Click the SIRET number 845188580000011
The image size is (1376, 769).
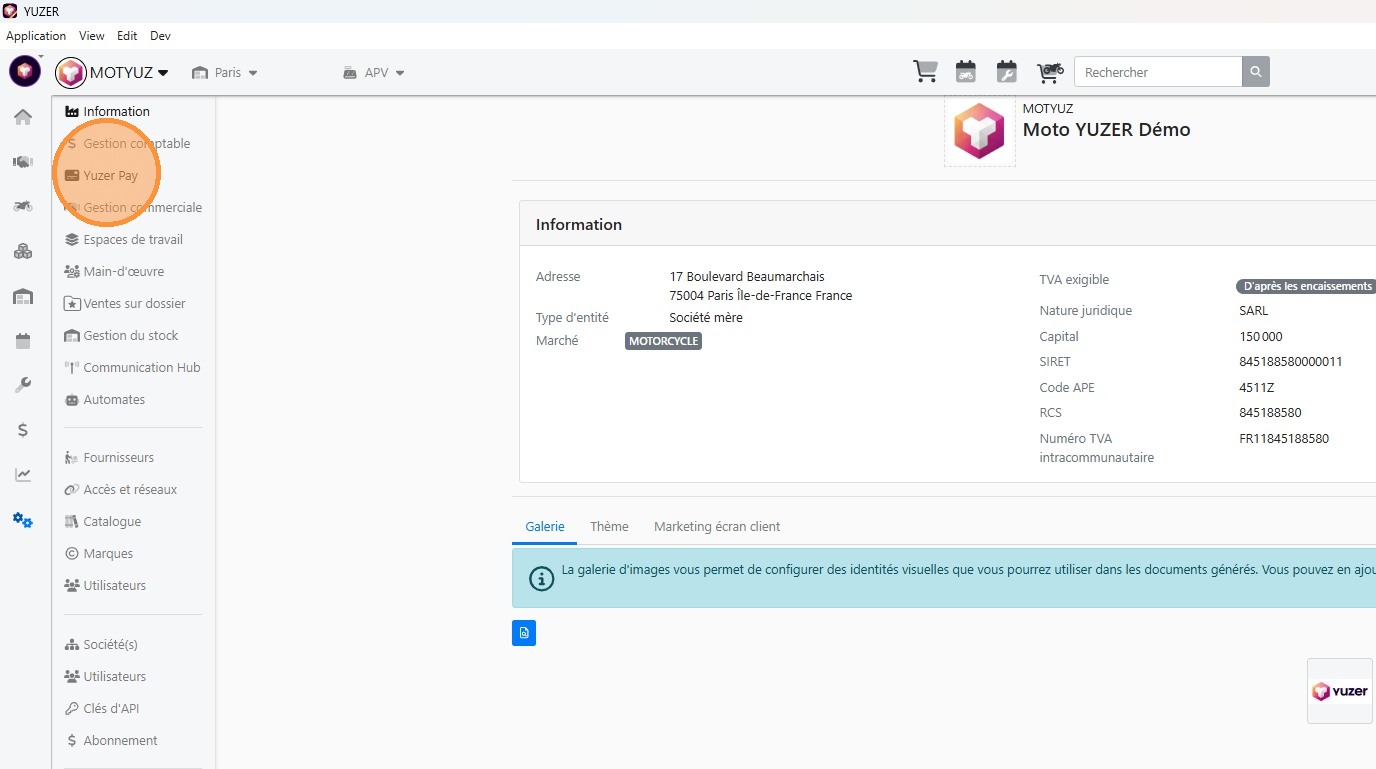coord(1291,362)
